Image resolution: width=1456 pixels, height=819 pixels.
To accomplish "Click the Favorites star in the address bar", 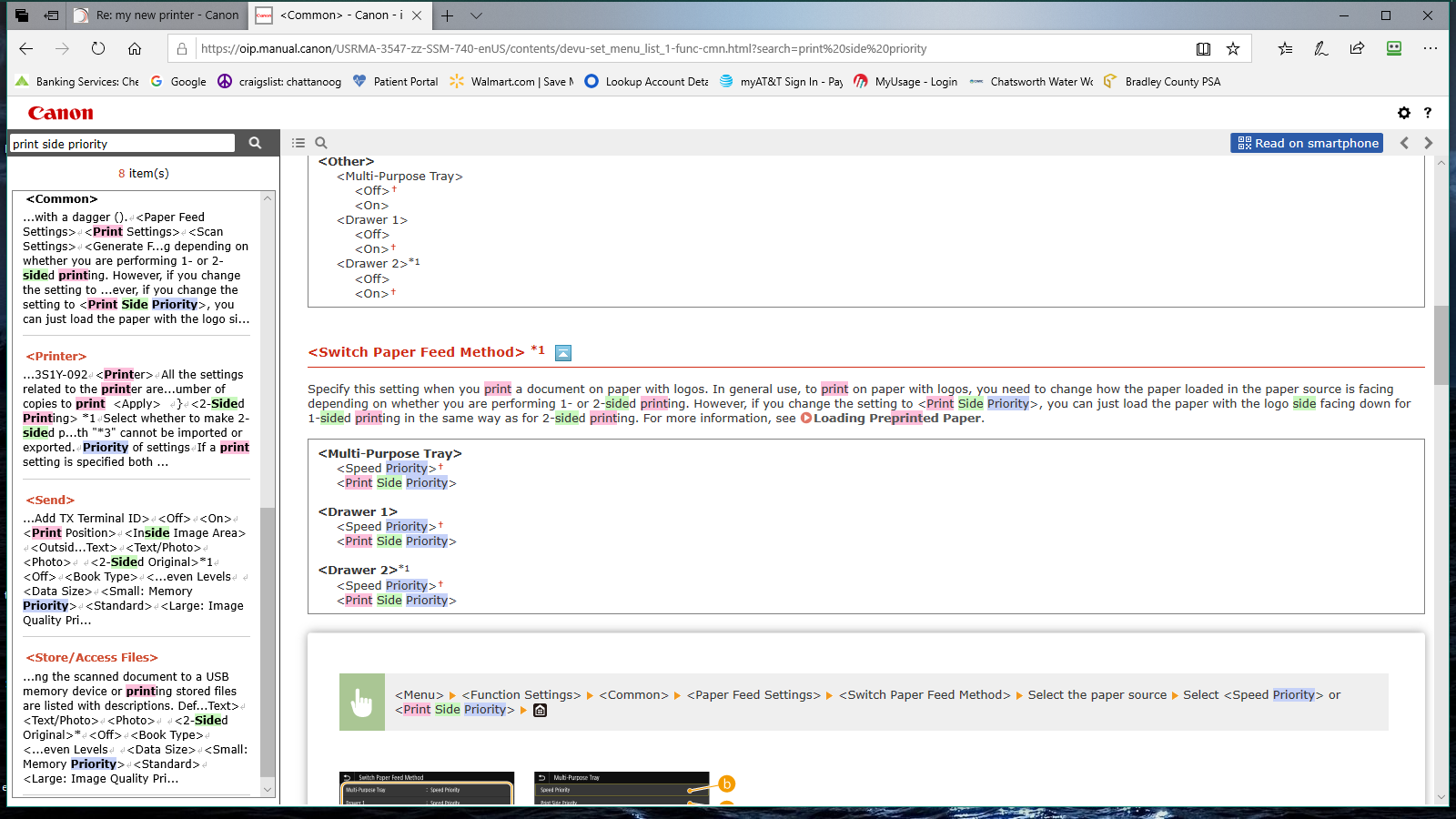I will 1233,48.
